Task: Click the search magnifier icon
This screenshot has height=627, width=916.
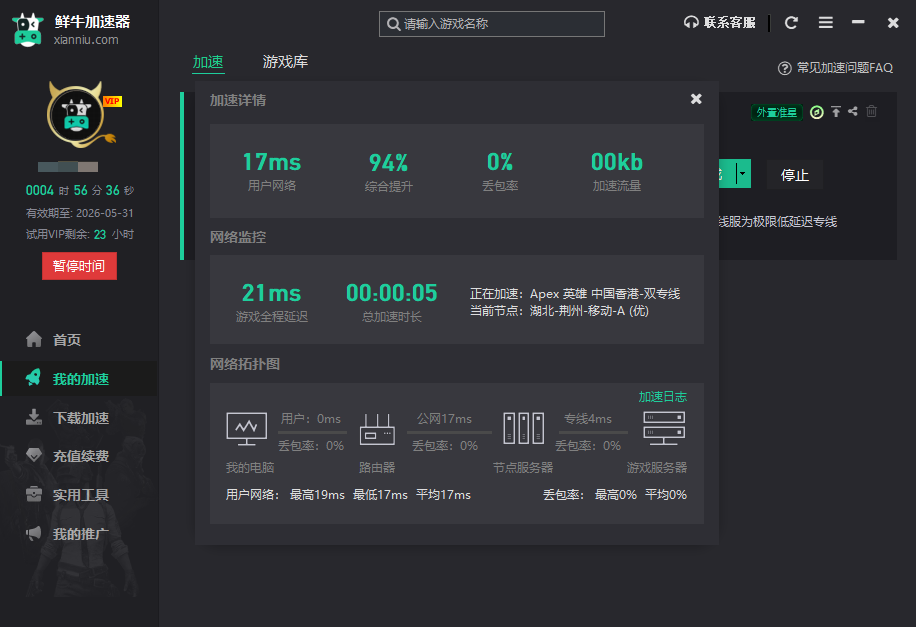Action: tap(394, 24)
